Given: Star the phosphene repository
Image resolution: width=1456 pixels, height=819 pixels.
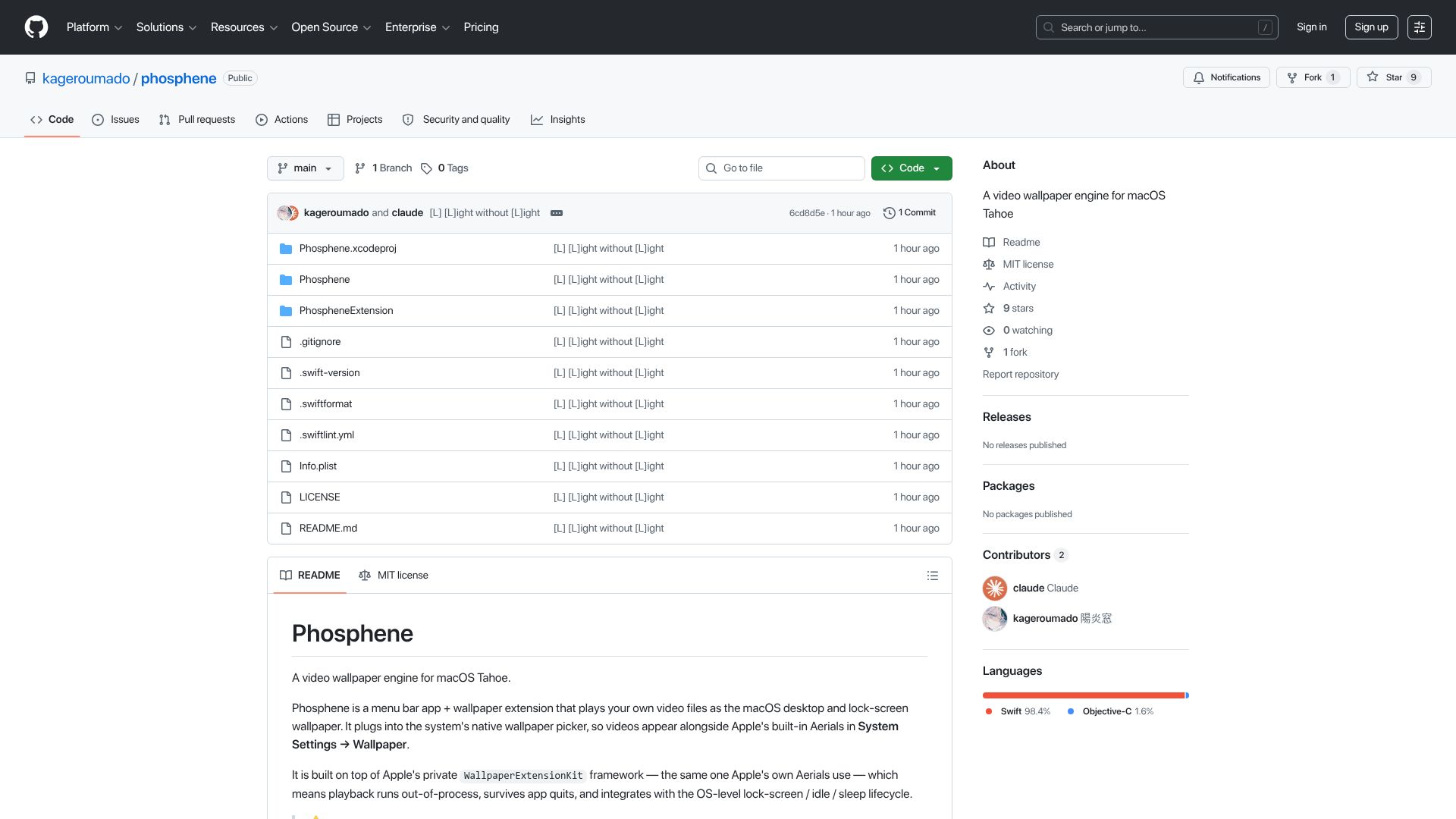Looking at the screenshot, I should 1393,77.
